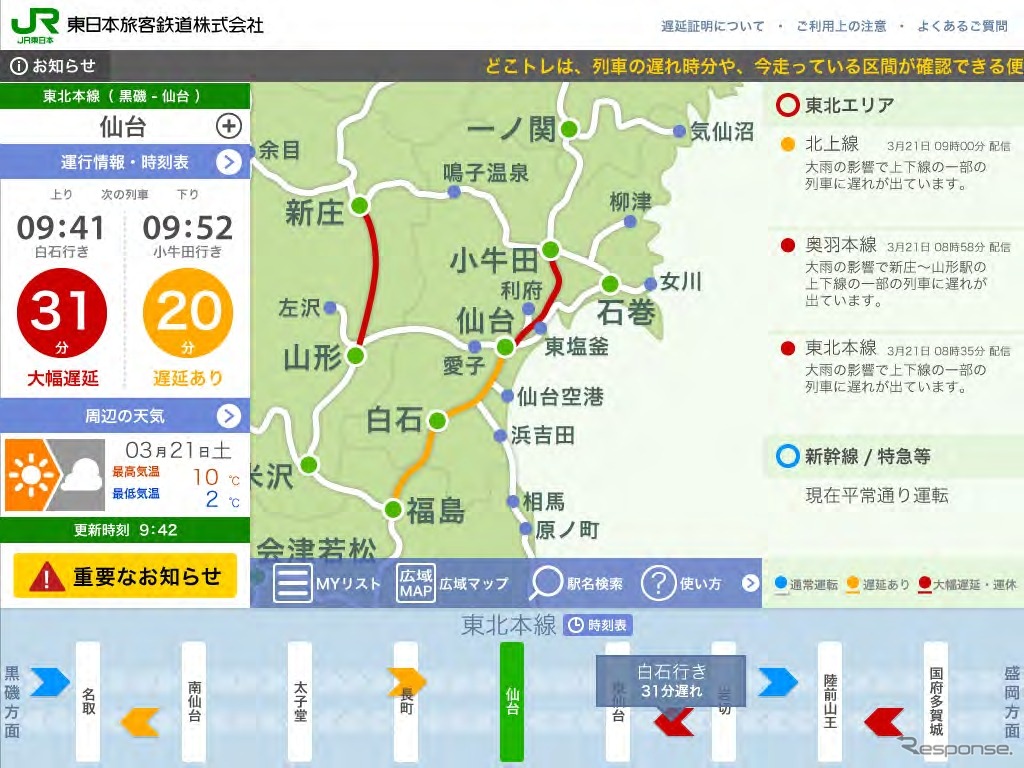Screen dimensions: 1024x768
Task: Click 更新時刻 9:42 bar
Action: click(x=125, y=530)
